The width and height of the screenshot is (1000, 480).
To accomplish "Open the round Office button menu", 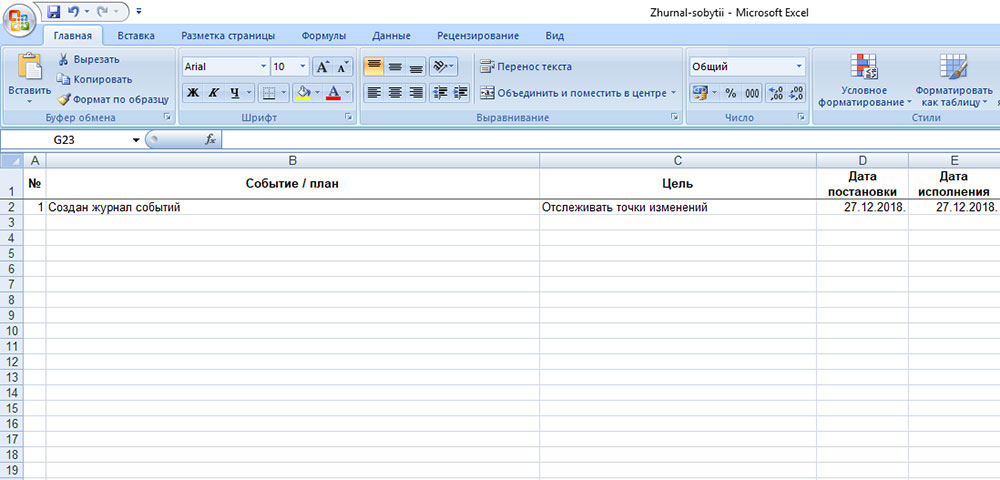I will [x=19, y=19].
